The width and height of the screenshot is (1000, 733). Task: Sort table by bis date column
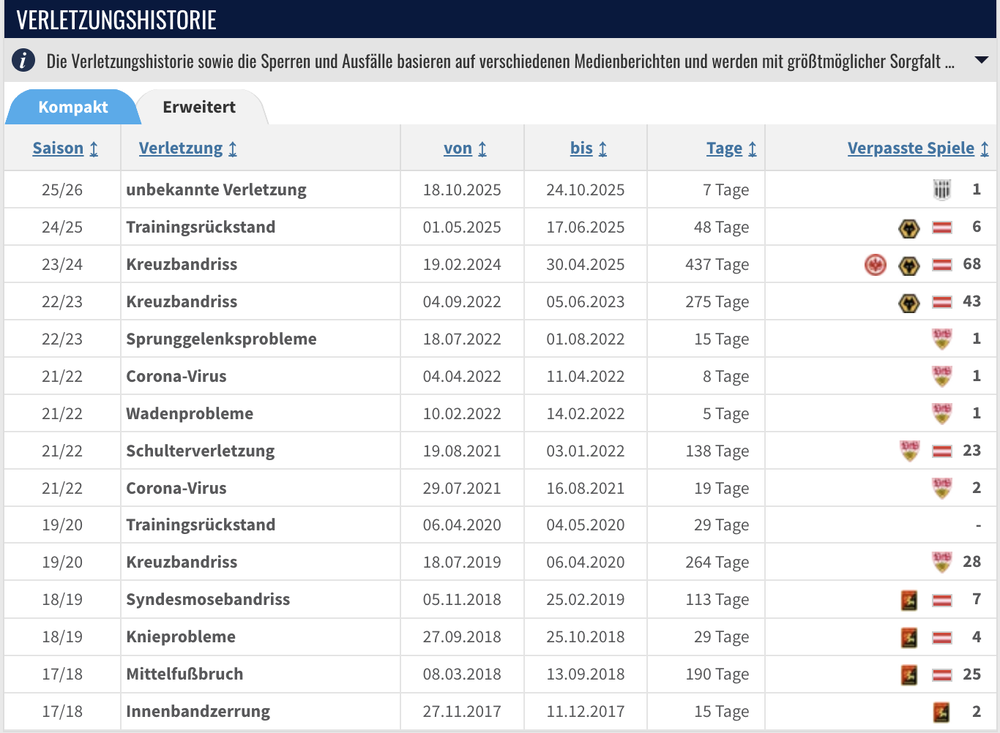(x=588, y=148)
